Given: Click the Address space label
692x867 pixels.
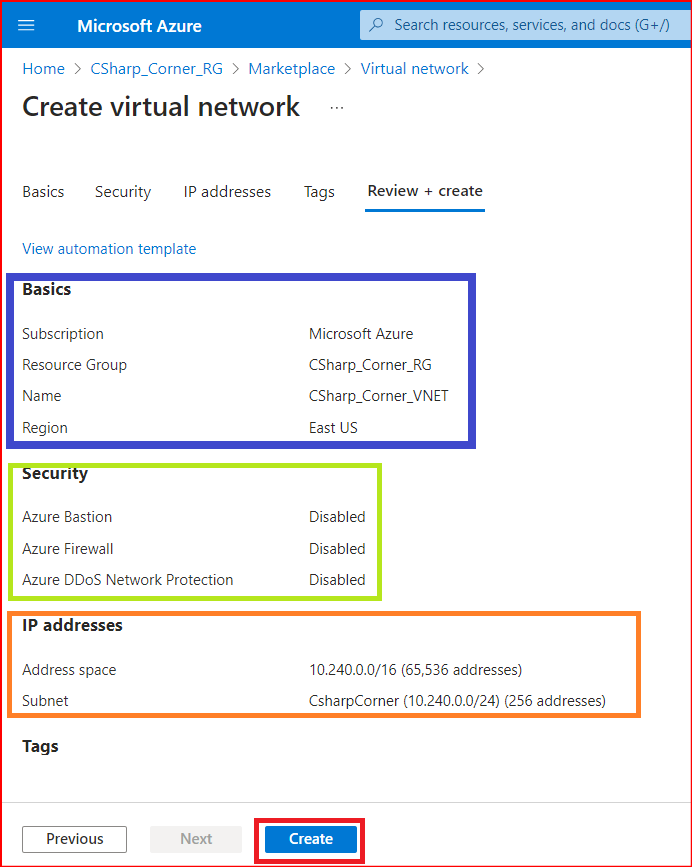Looking at the screenshot, I should pos(69,670).
